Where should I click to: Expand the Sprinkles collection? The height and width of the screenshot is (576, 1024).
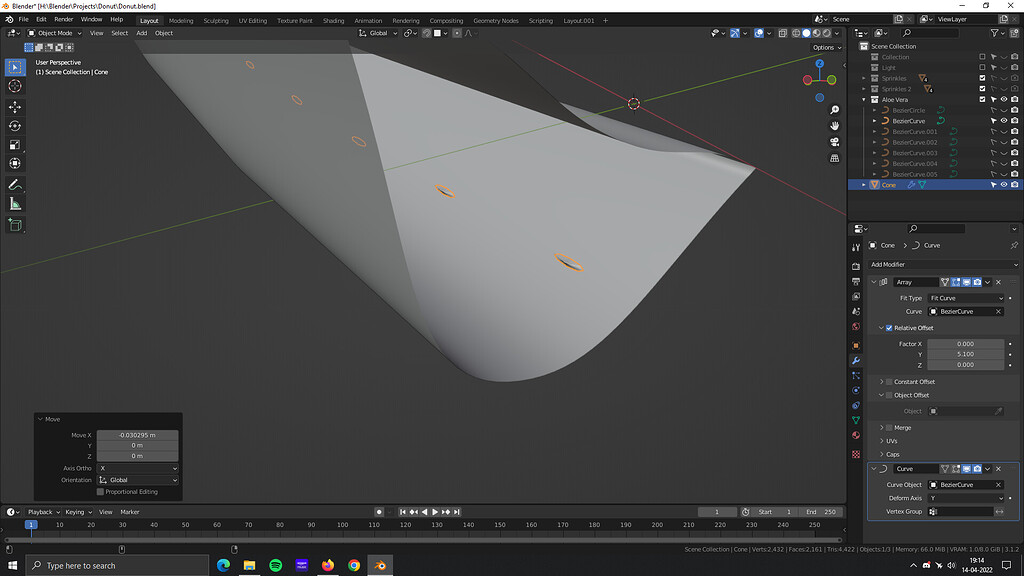pos(863,78)
